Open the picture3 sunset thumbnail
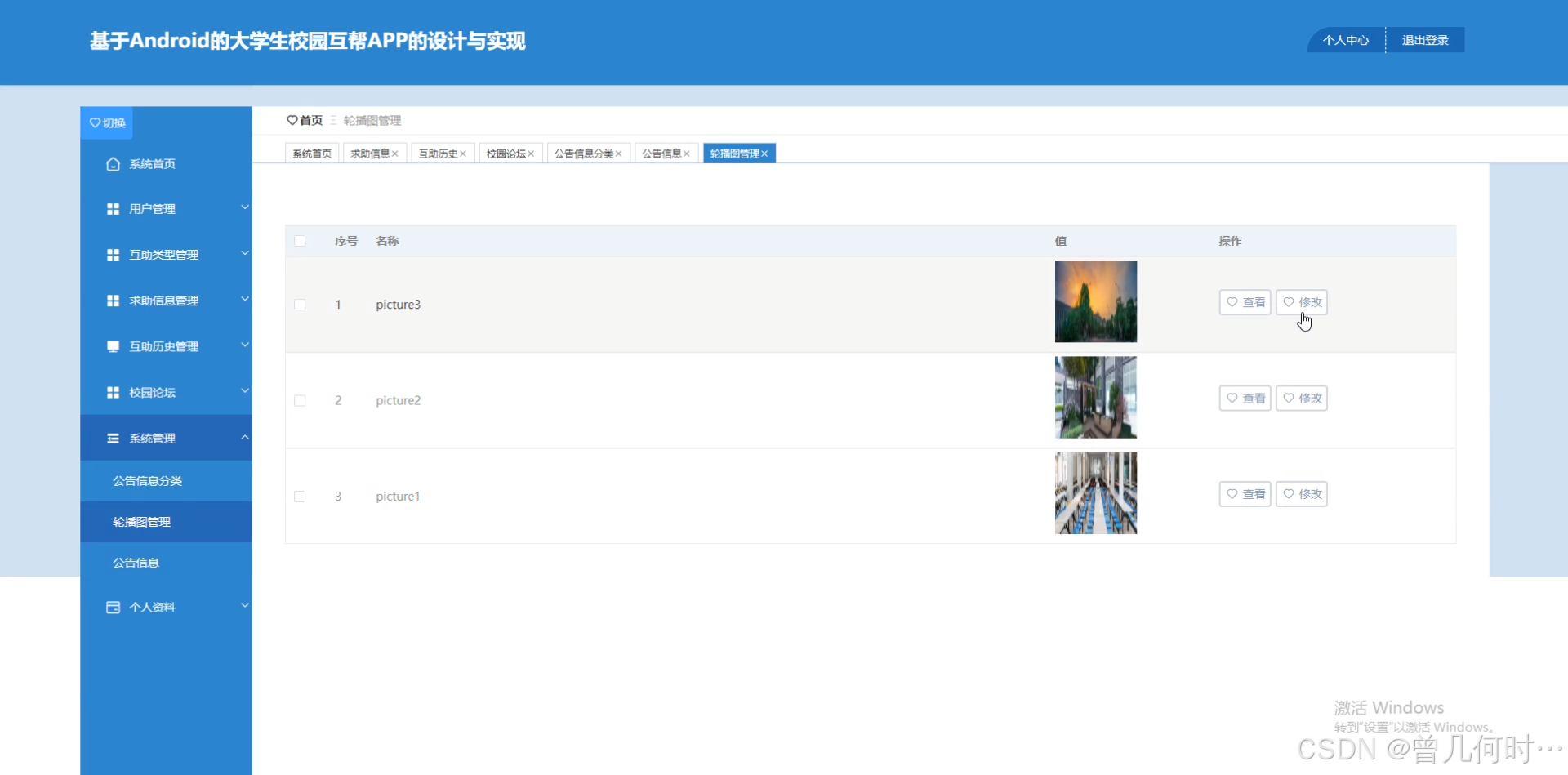 1096,301
